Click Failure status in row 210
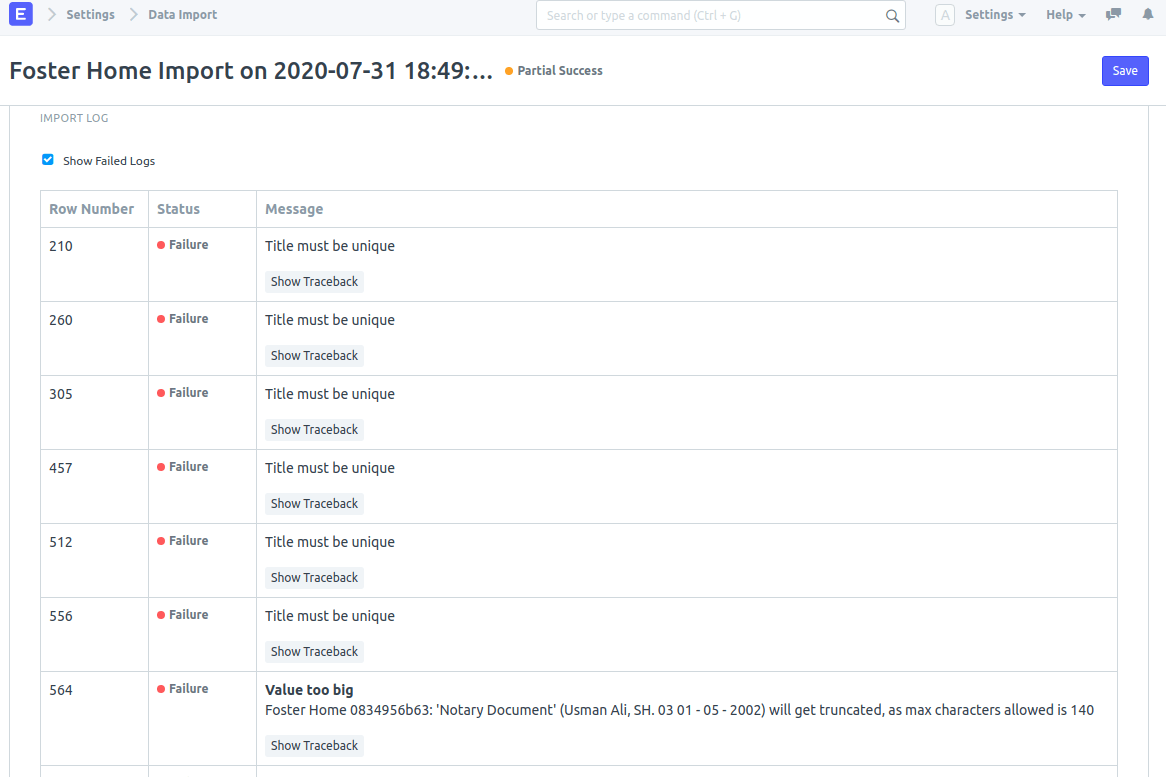 182,245
